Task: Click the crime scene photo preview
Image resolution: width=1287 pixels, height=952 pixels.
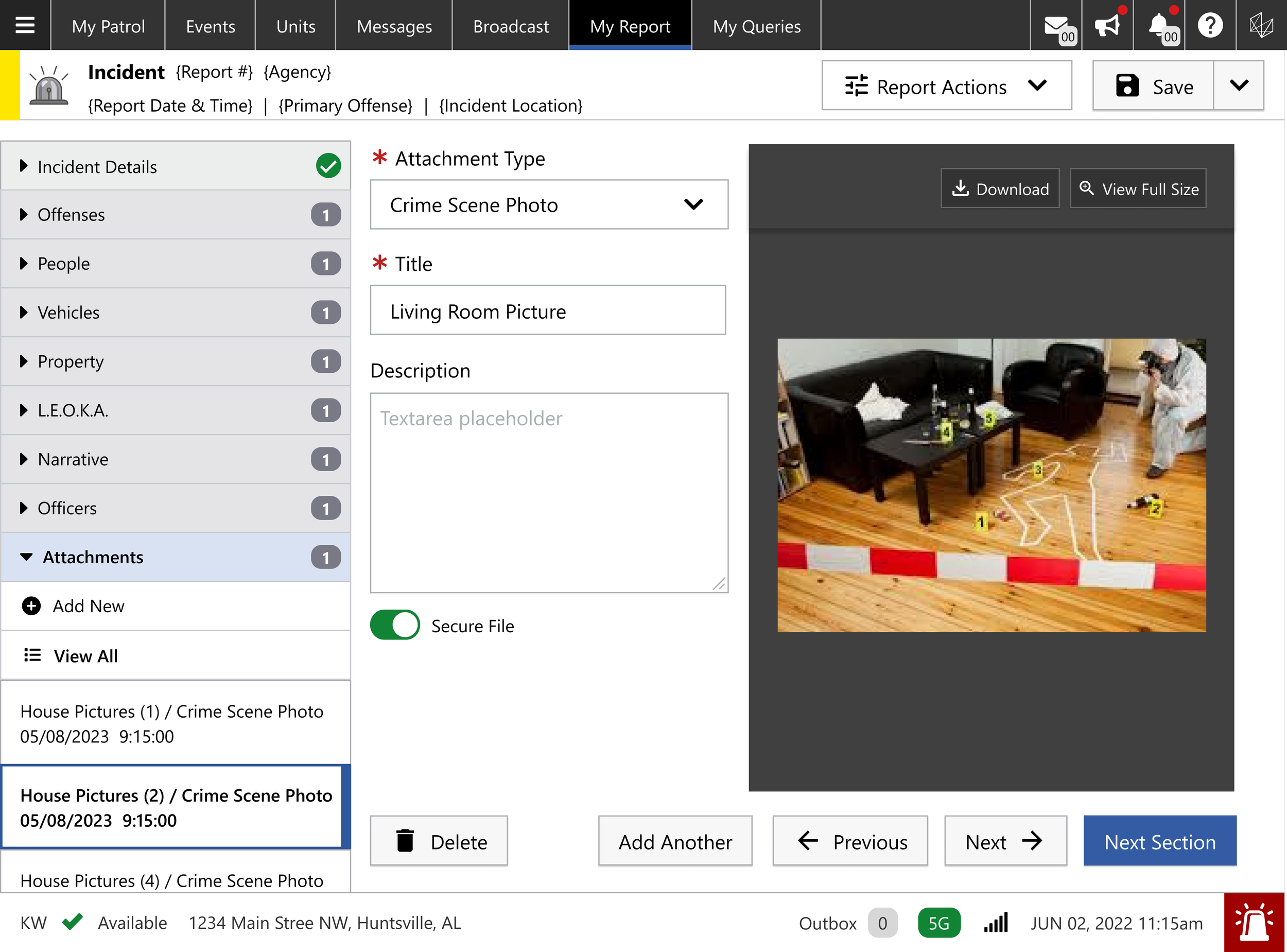Action: (x=992, y=485)
